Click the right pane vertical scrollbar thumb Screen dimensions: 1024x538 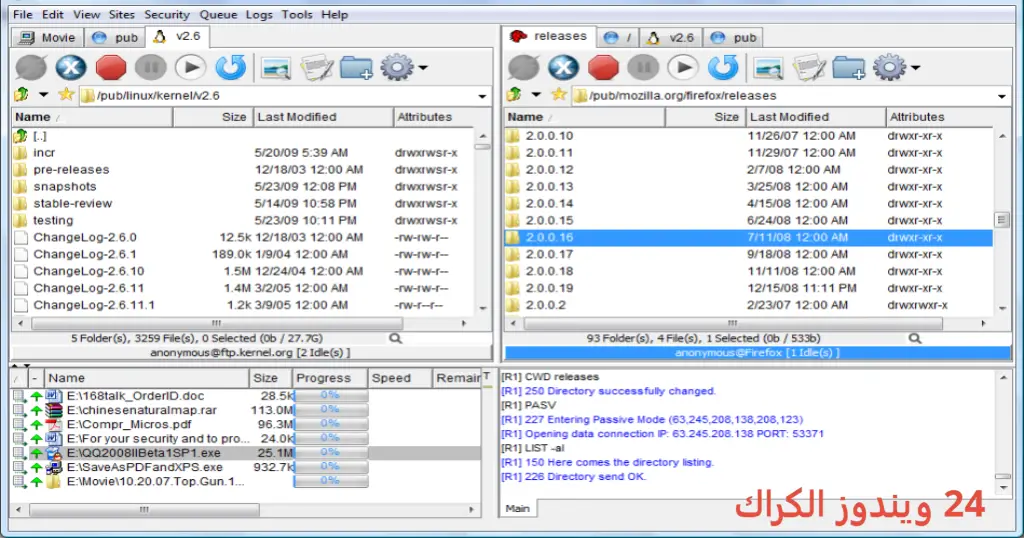pyautogui.click(x=1002, y=220)
